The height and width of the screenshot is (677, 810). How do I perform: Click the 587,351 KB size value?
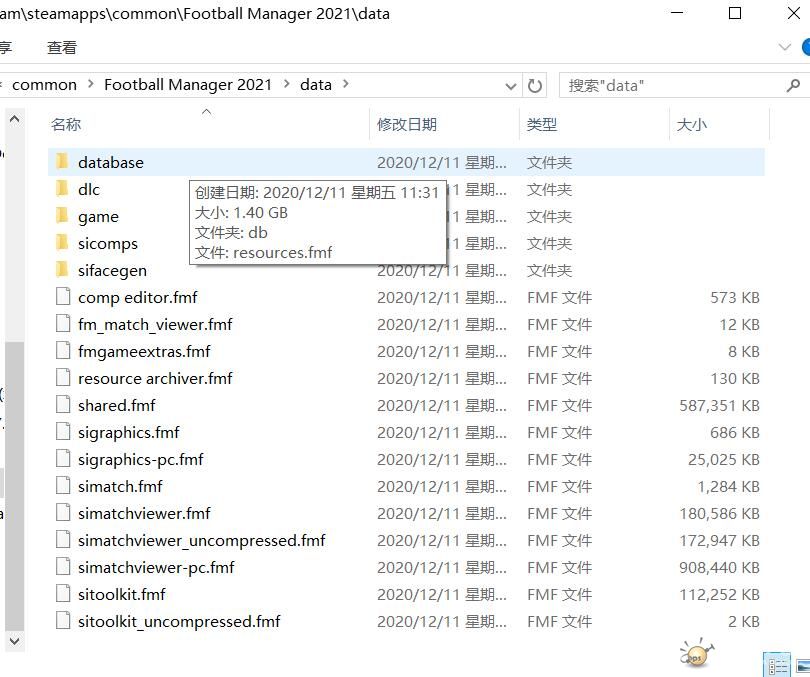point(719,405)
